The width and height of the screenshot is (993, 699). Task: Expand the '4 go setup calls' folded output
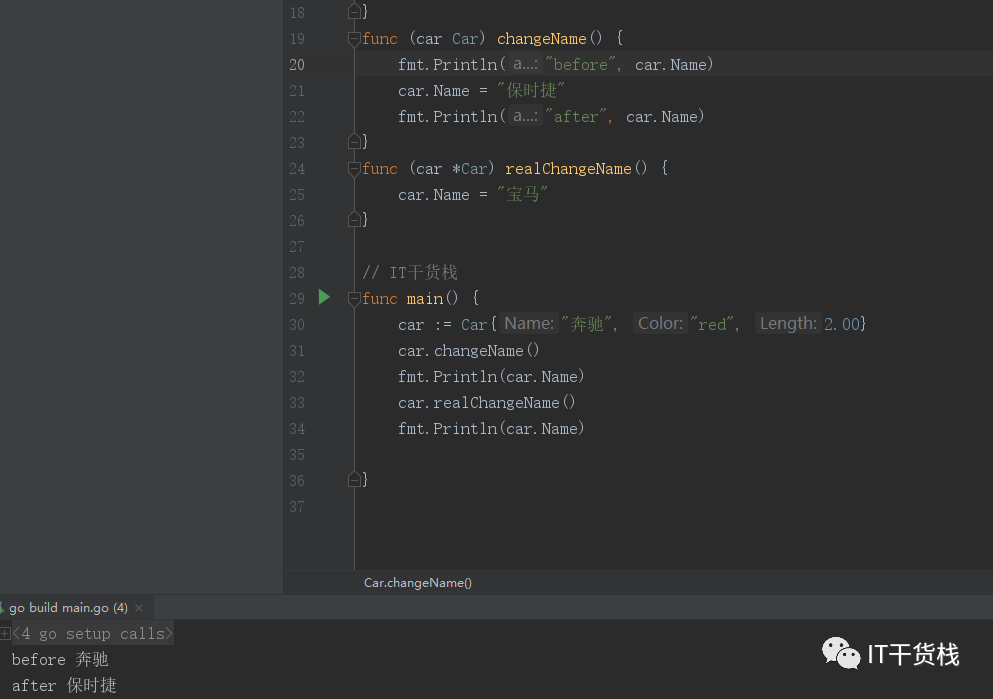(x=5, y=633)
